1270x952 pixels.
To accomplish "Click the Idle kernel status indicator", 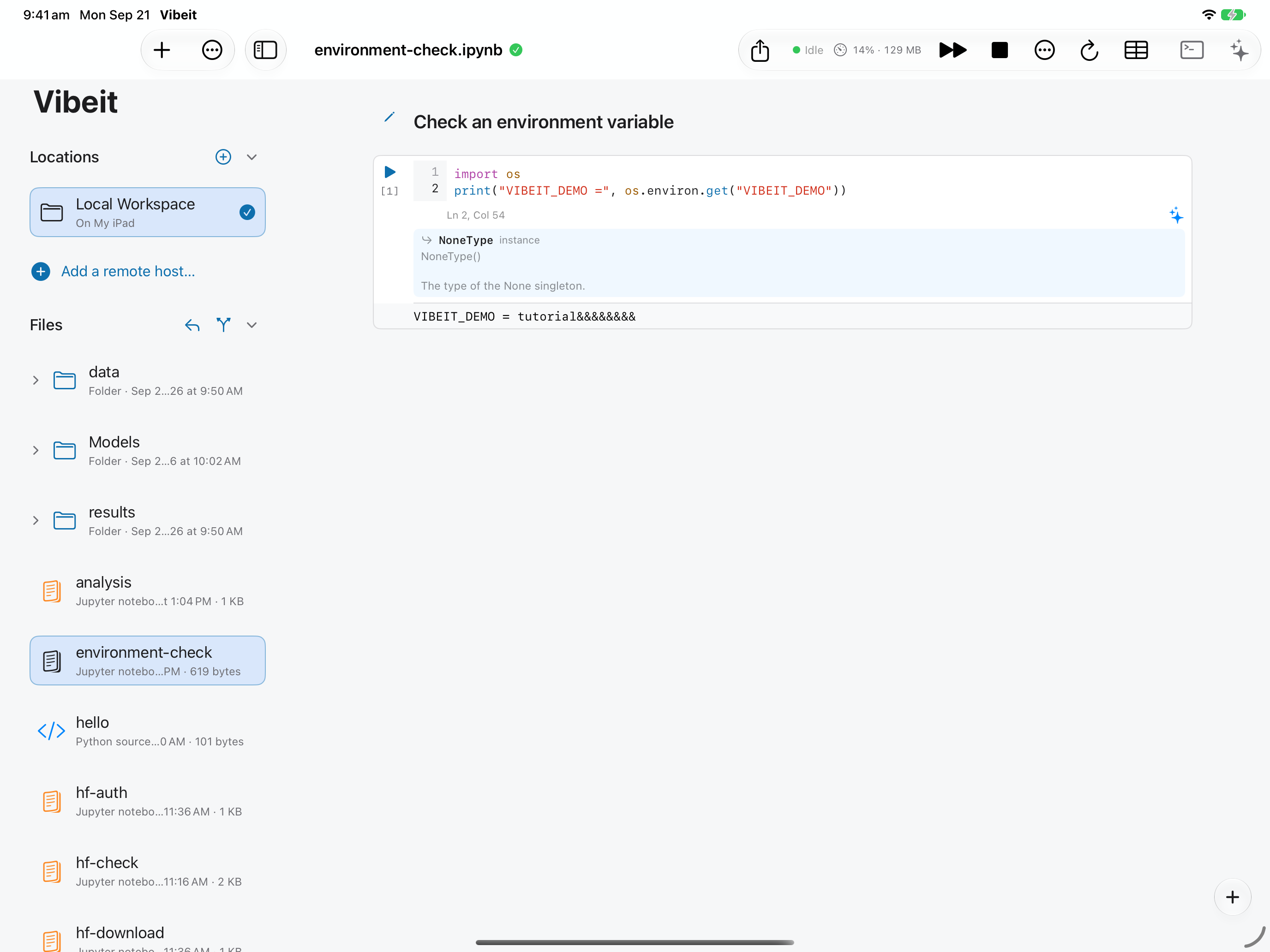I will (808, 50).
